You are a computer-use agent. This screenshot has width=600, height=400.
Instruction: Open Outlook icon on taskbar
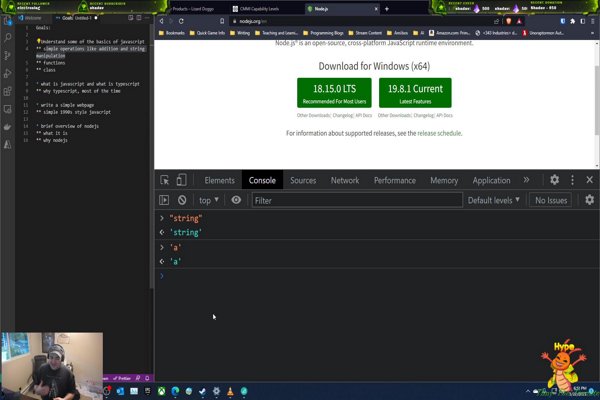[x=120, y=391]
